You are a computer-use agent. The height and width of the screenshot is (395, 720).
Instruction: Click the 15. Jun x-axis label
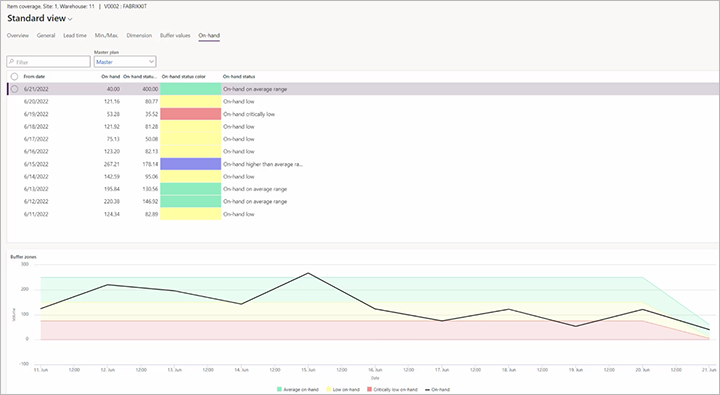click(x=308, y=370)
